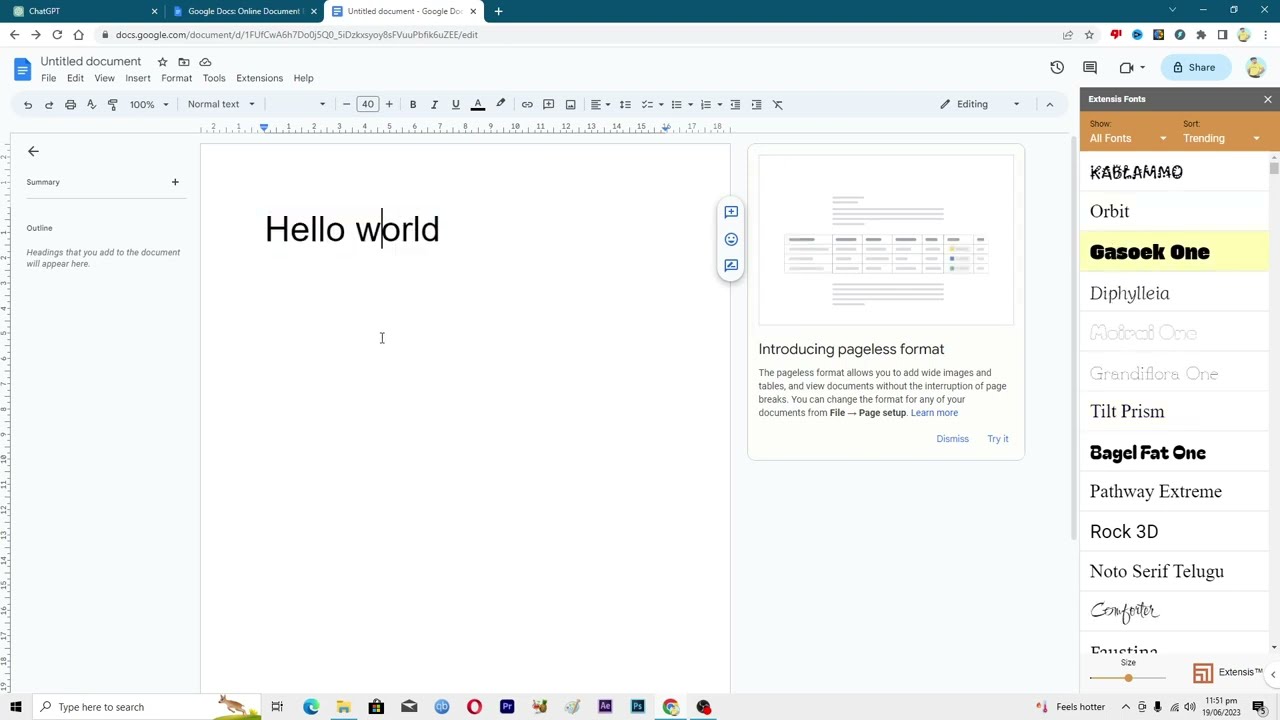The height and width of the screenshot is (720, 1280).
Task: See document status cloud icon
Action: pos(205,62)
